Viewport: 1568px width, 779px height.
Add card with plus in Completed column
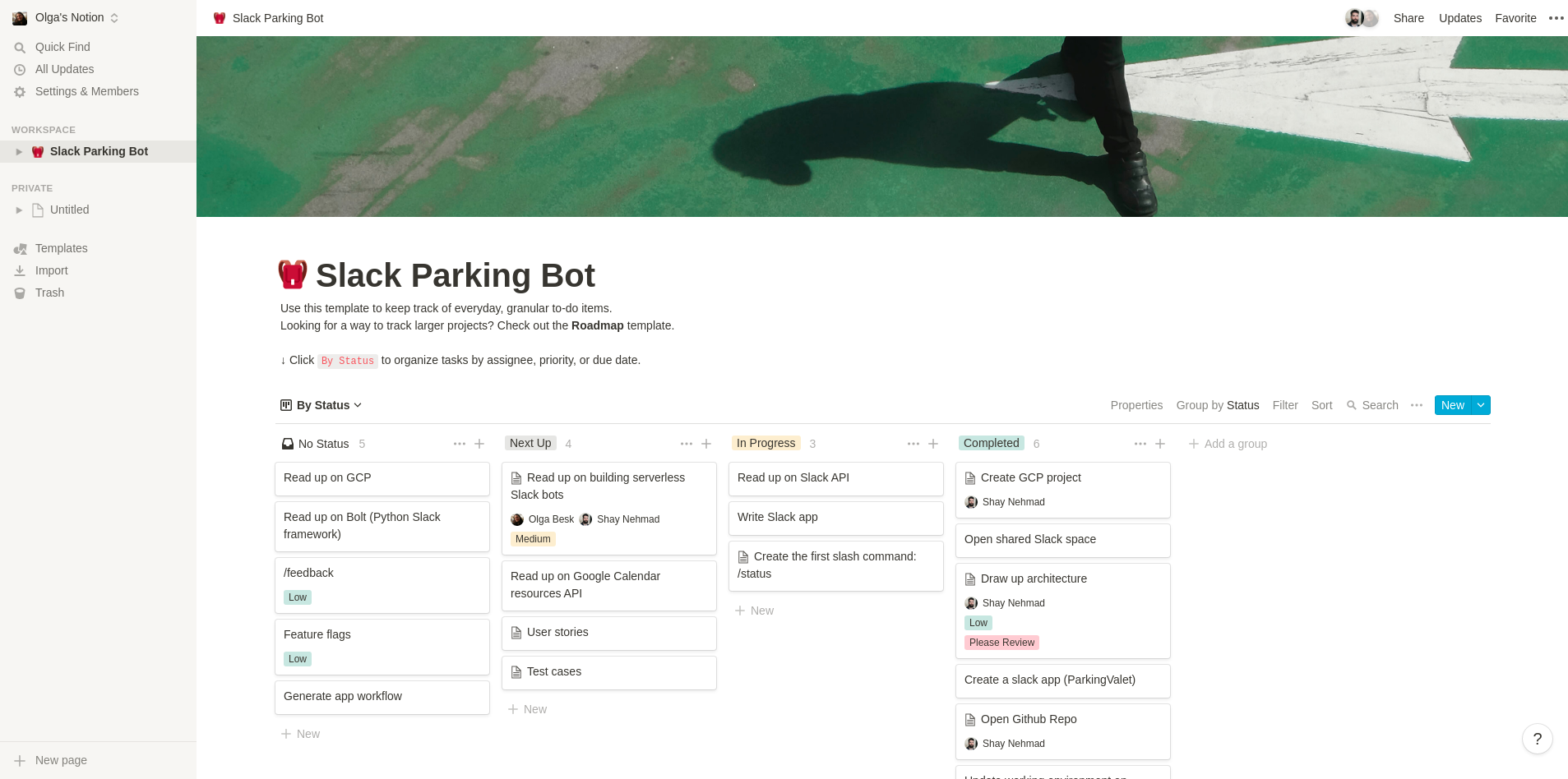[x=1160, y=444]
